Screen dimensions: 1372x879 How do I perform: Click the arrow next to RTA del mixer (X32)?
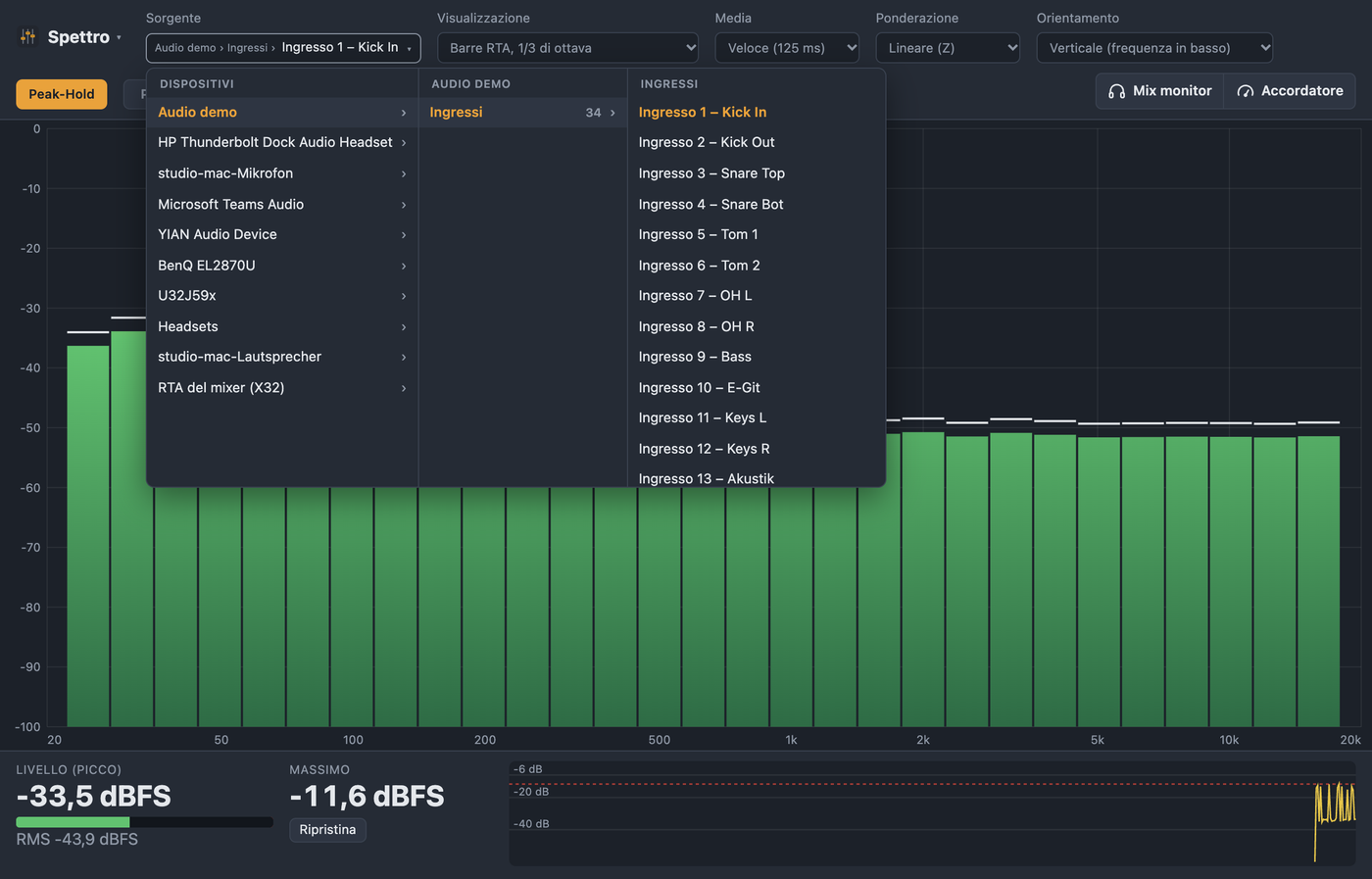(404, 388)
